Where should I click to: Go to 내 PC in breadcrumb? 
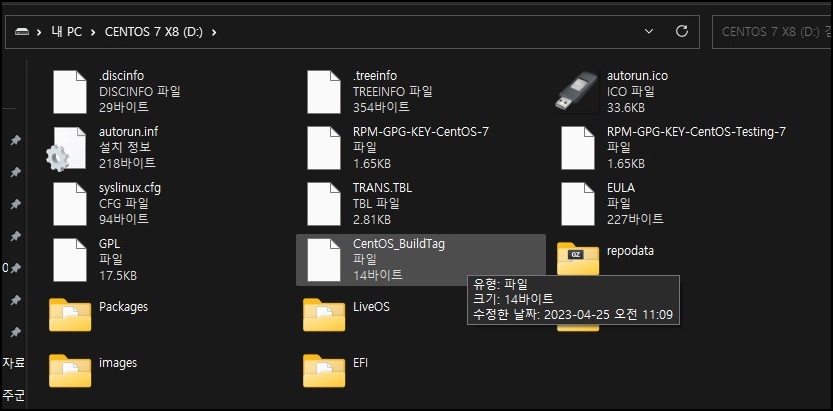(66, 32)
